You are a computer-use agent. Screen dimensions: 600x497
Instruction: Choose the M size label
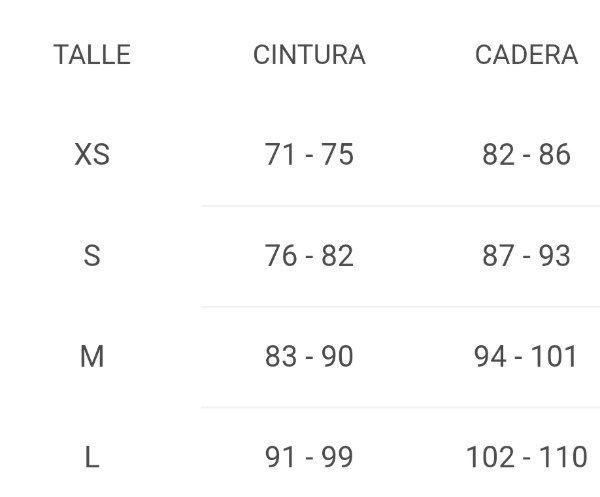pyautogui.click(x=92, y=356)
